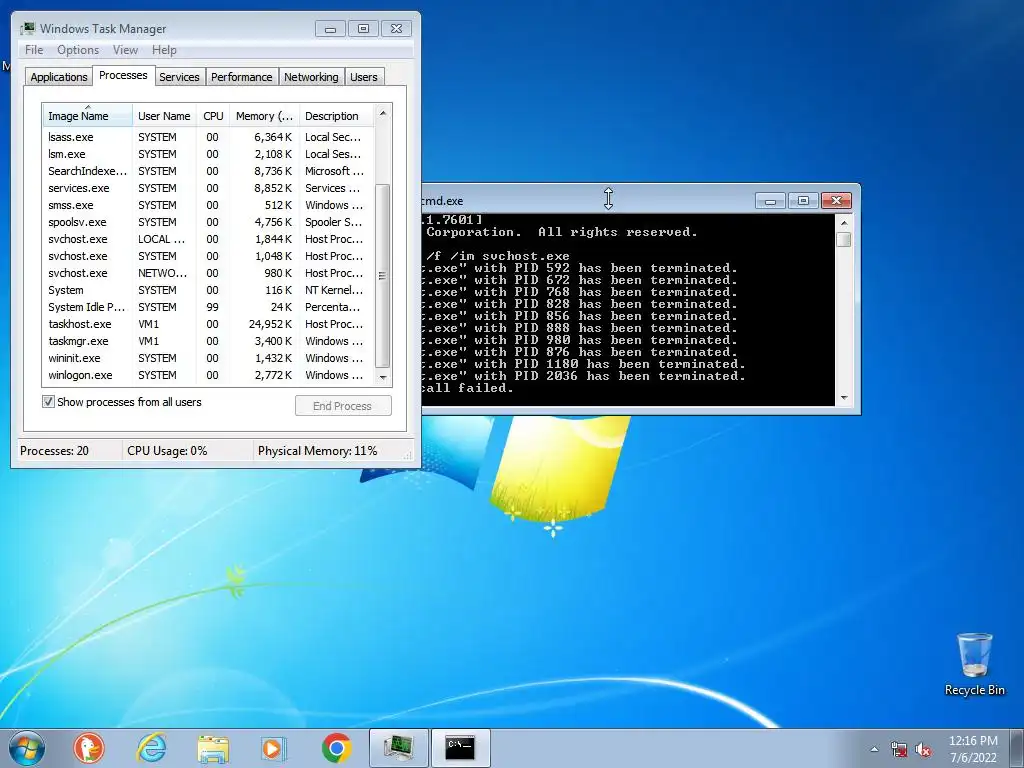This screenshot has width=1024, height=768.
Task: Select the cmd.exe taskbar button
Action: click(460, 748)
